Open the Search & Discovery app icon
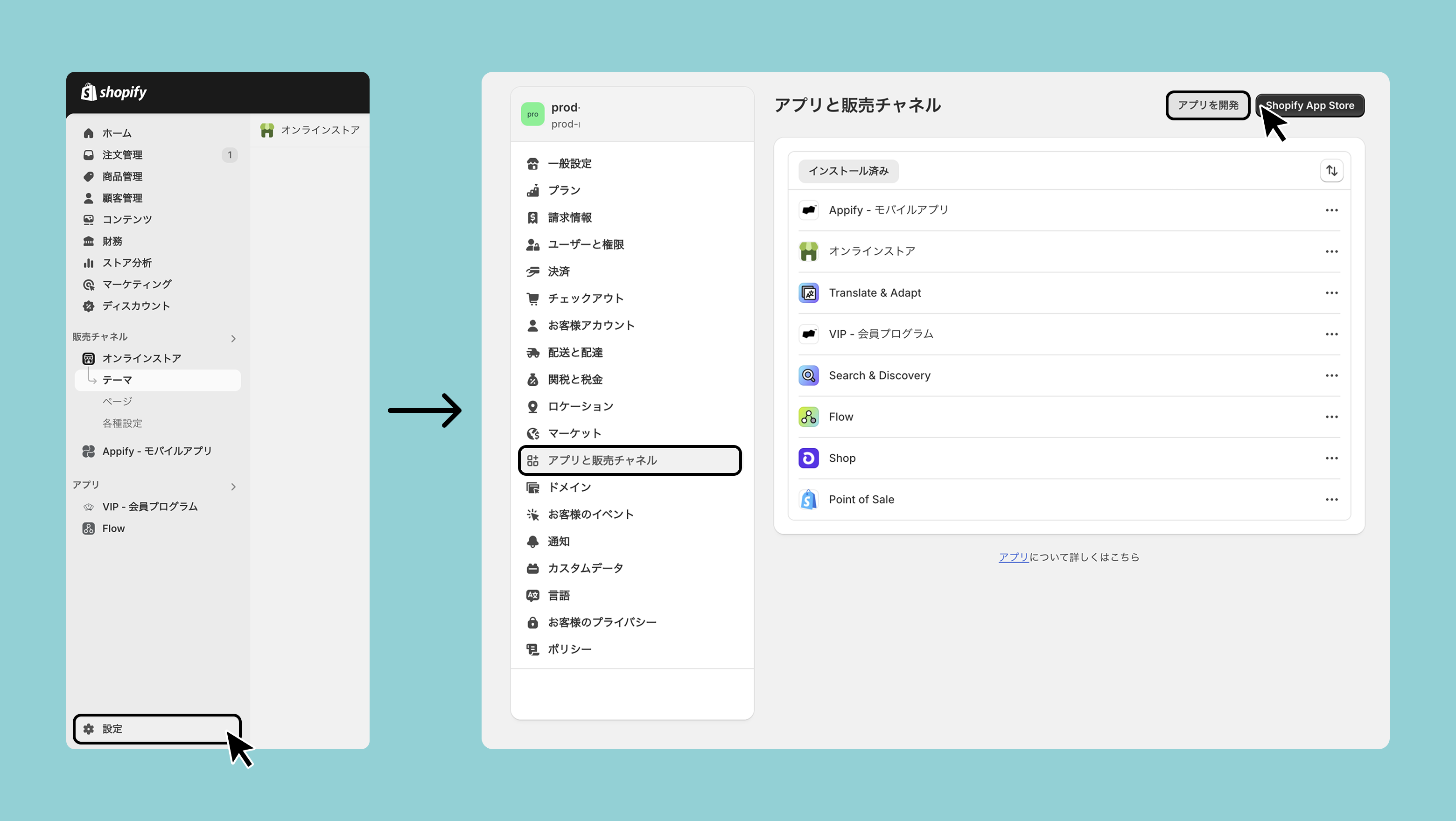 pyautogui.click(x=808, y=375)
